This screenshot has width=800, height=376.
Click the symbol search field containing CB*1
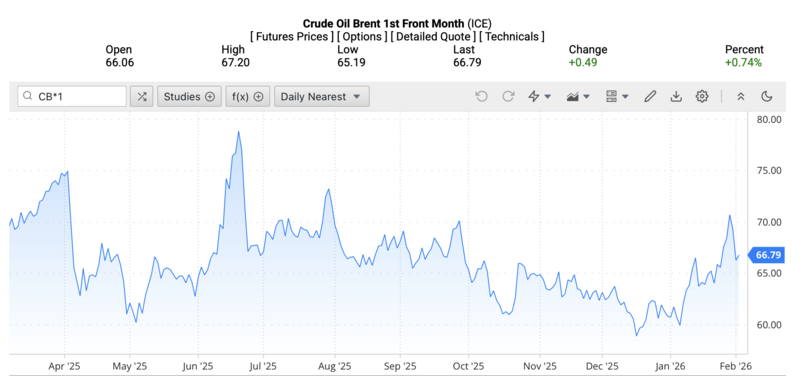pos(72,96)
